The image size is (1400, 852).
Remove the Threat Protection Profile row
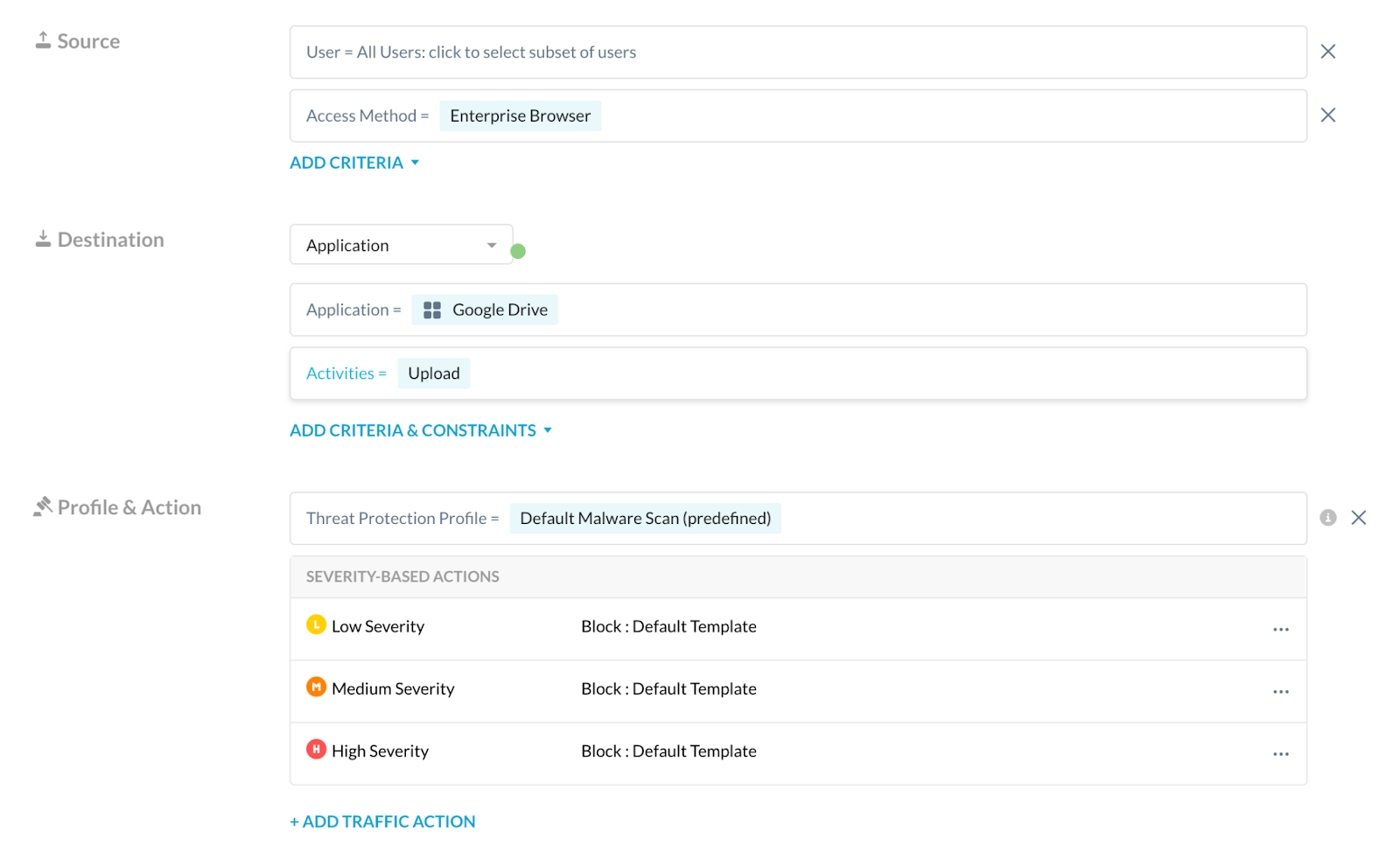coord(1358,518)
